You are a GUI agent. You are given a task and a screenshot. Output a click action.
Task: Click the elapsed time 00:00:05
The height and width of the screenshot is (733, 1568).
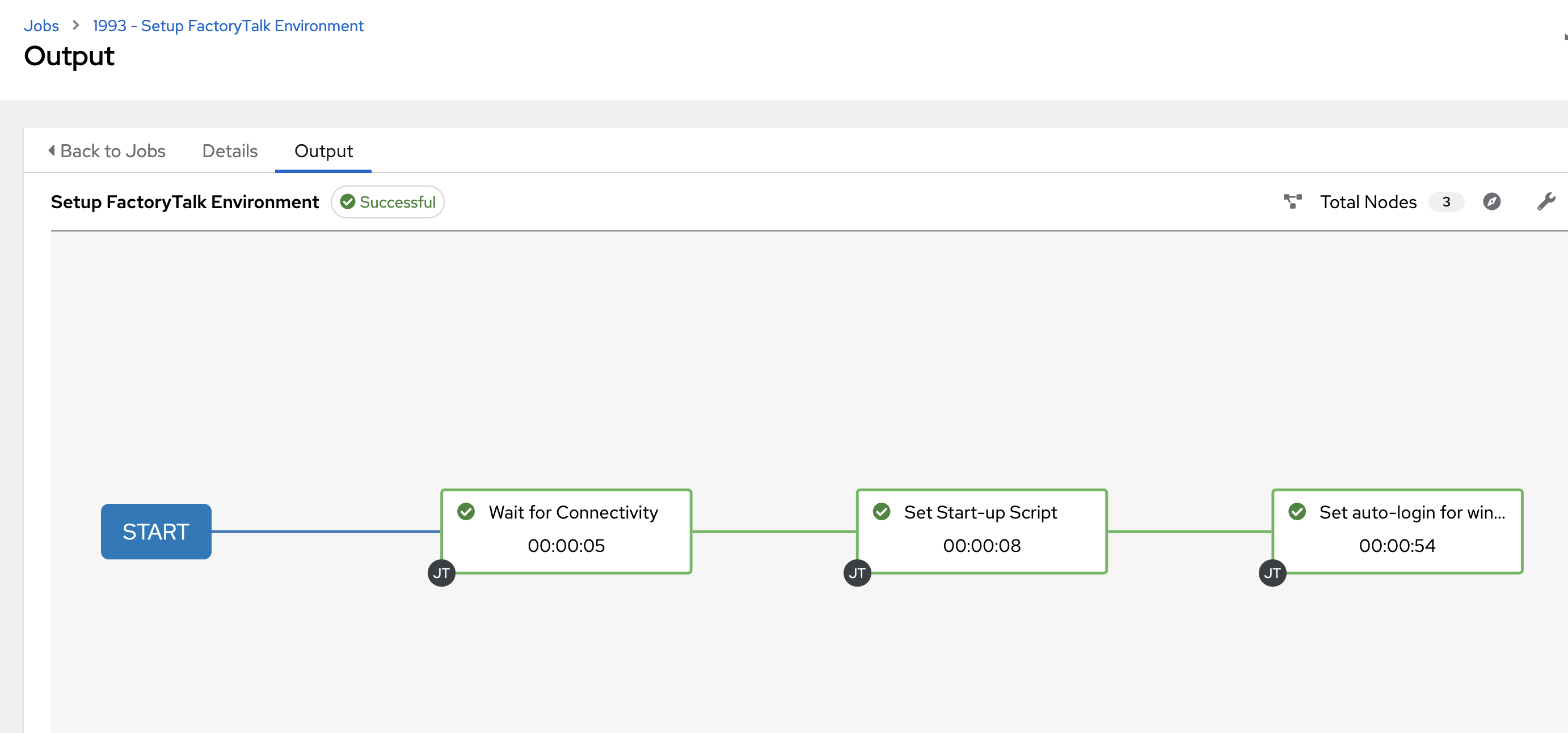coord(566,545)
